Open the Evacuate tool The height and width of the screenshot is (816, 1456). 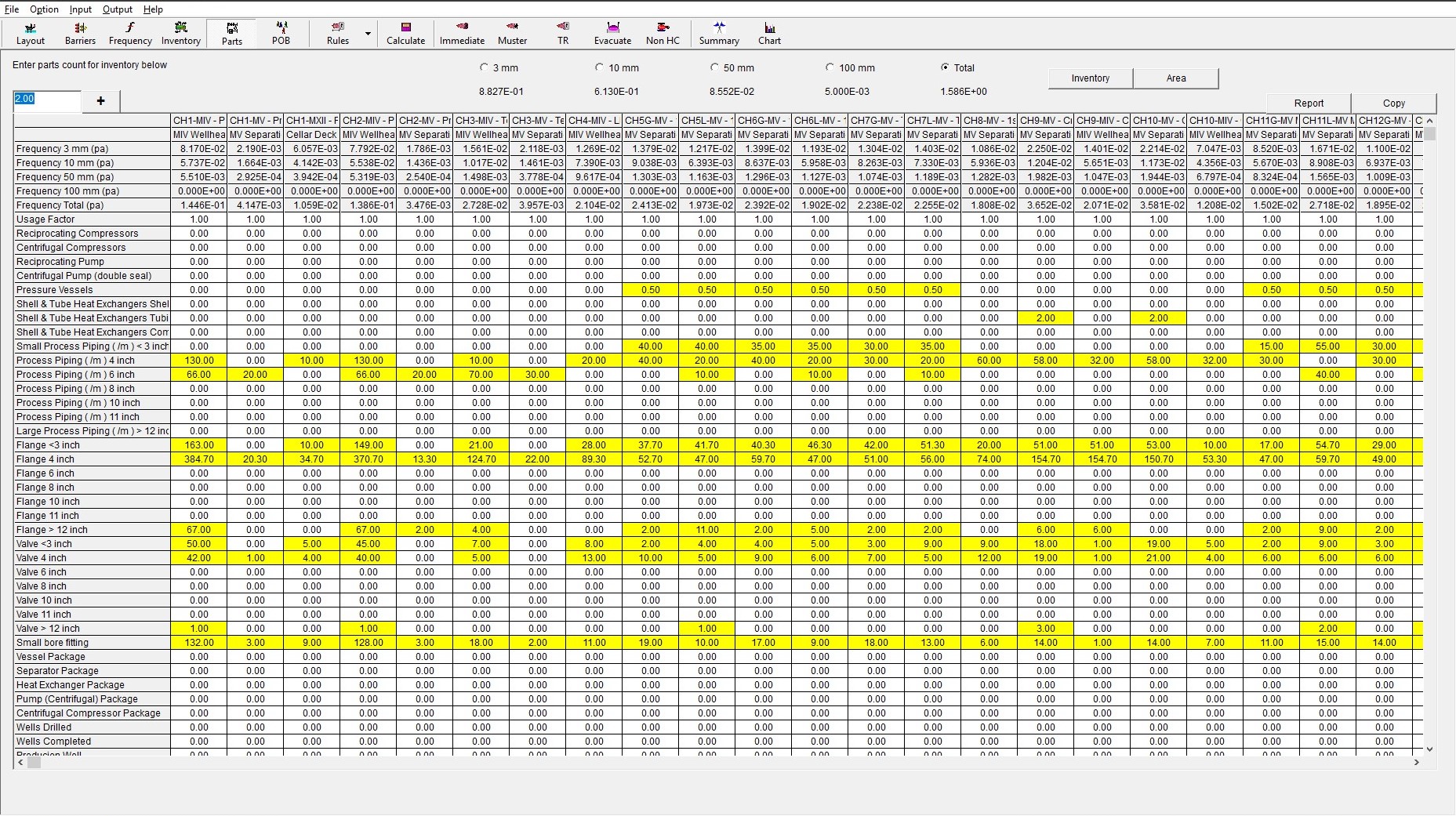(613, 34)
